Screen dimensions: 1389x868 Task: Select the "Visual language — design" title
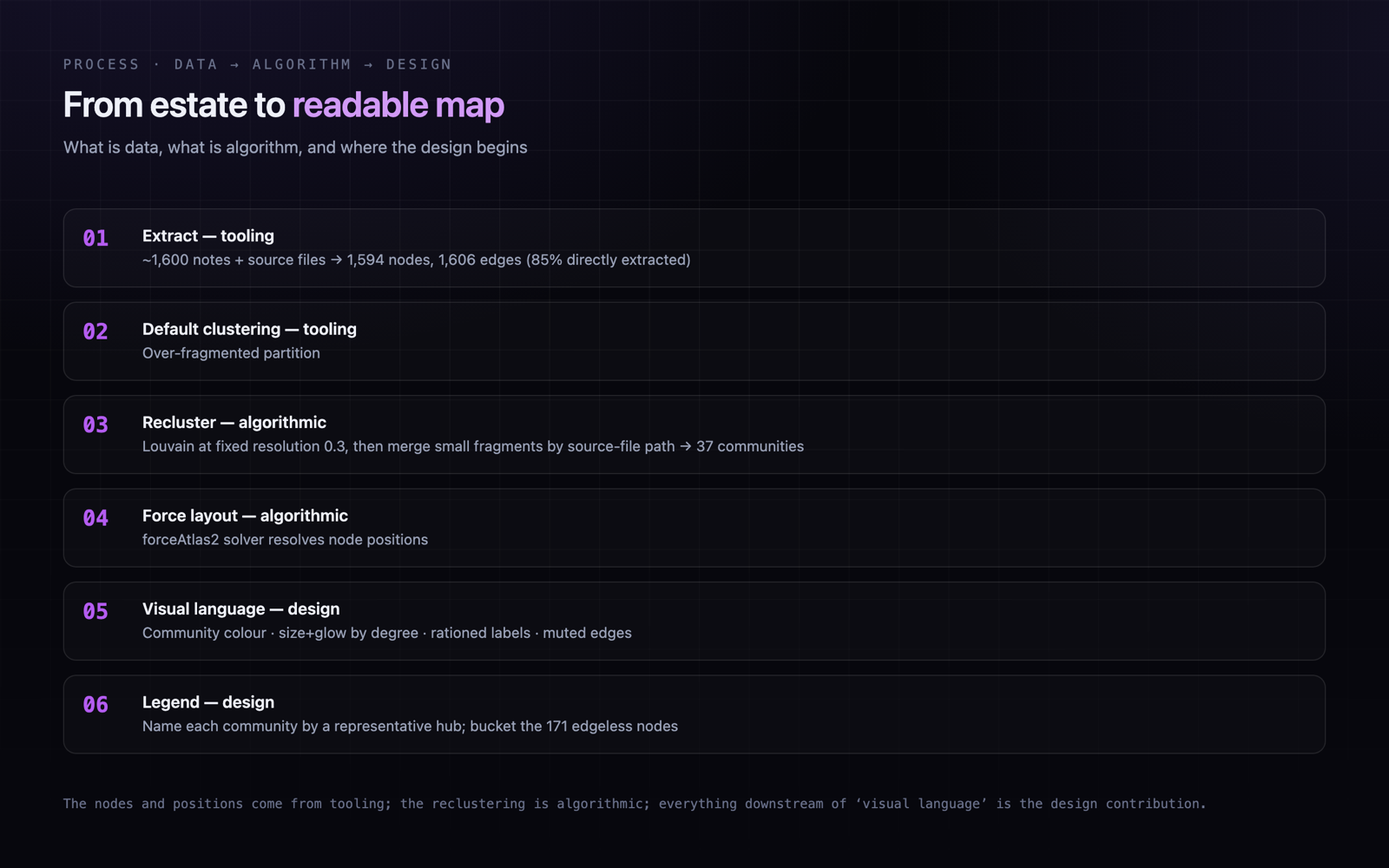pyautogui.click(x=240, y=609)
